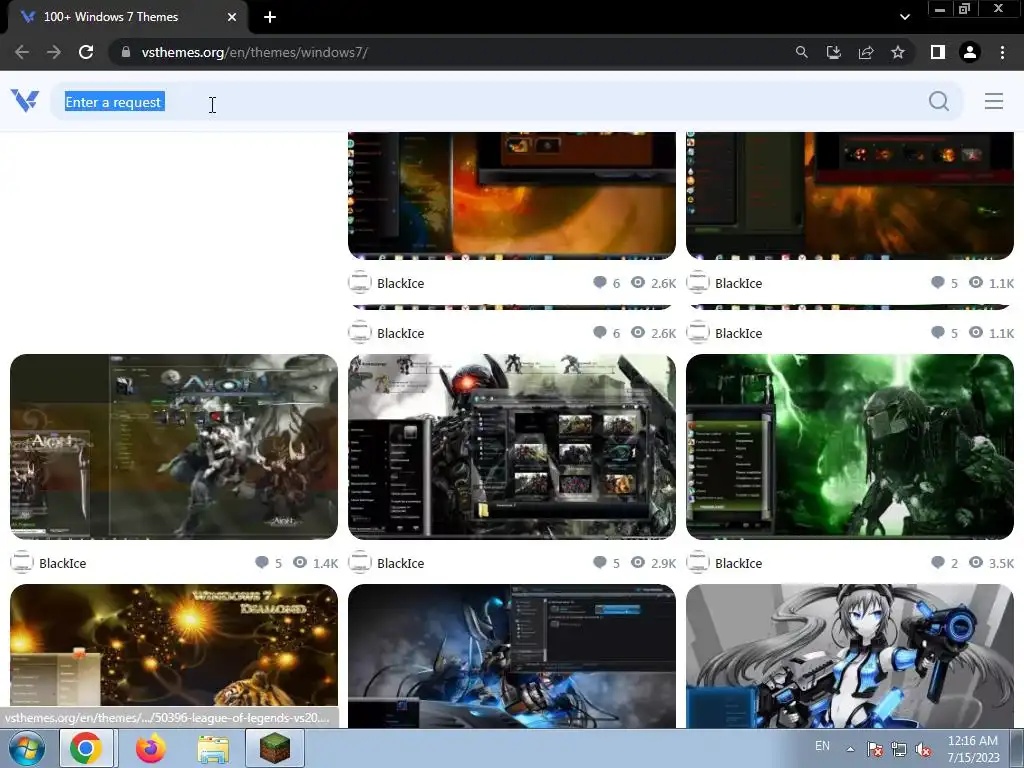Click comment bubble icon under Aion theme
1024x768 pixels.
click(x=262, y=562)
